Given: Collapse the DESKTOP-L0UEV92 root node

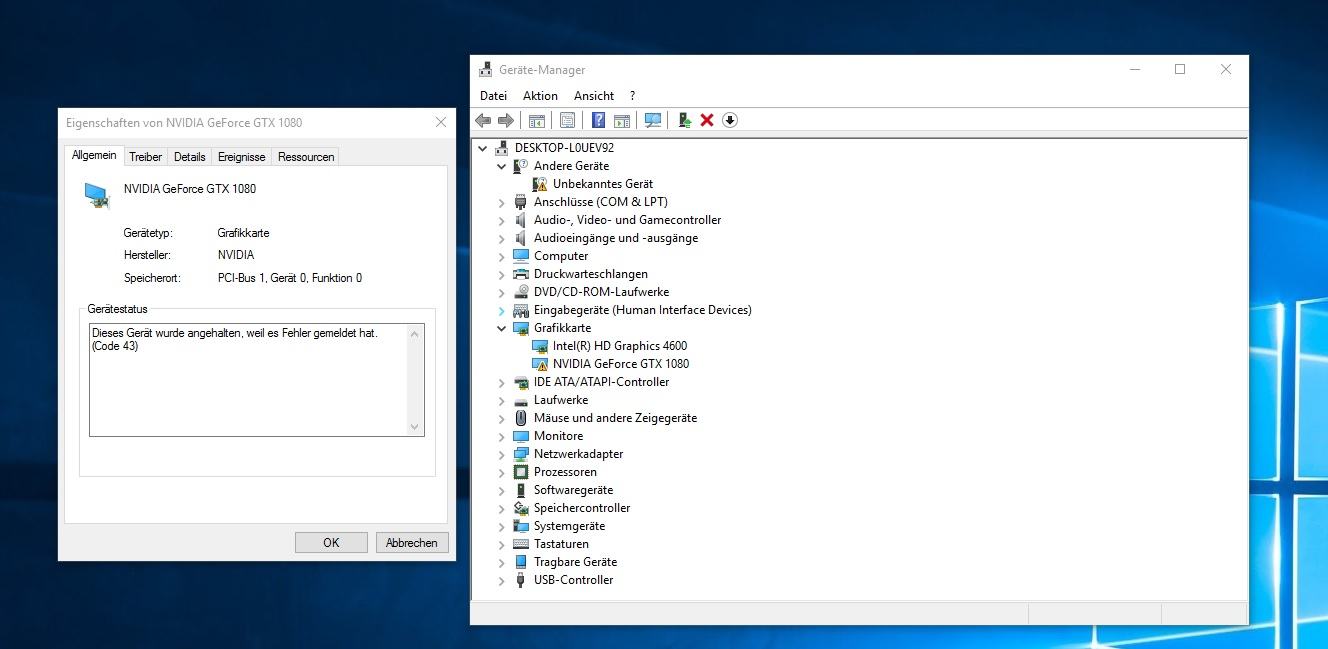Looking at the screenshot, I should click(483, 148).
